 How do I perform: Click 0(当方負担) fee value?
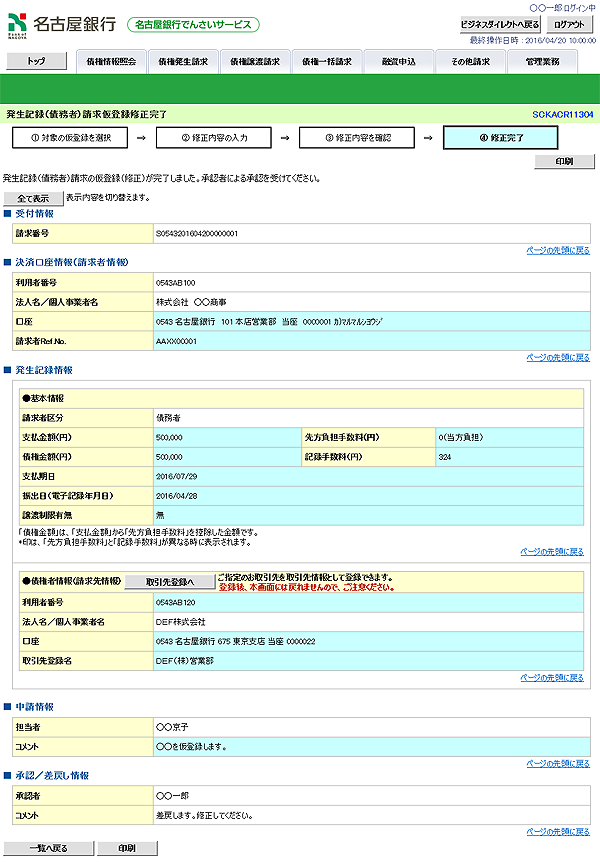click(x=461, y=438)
